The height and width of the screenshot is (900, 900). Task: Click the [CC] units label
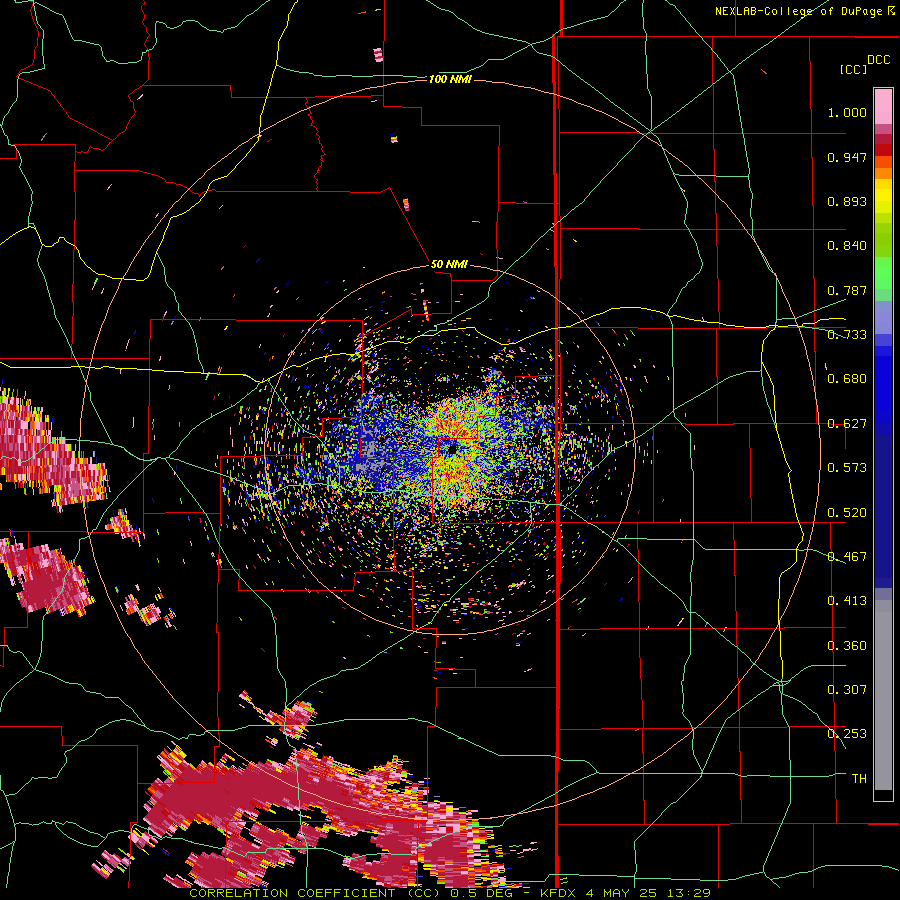[853, 69]
